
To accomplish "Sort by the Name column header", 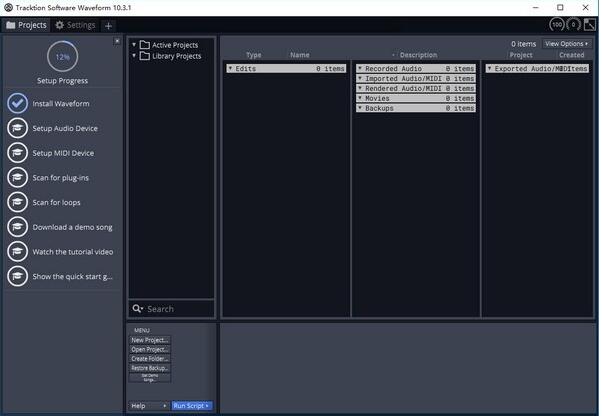I will pyautogui.click(x=299, y=55).
